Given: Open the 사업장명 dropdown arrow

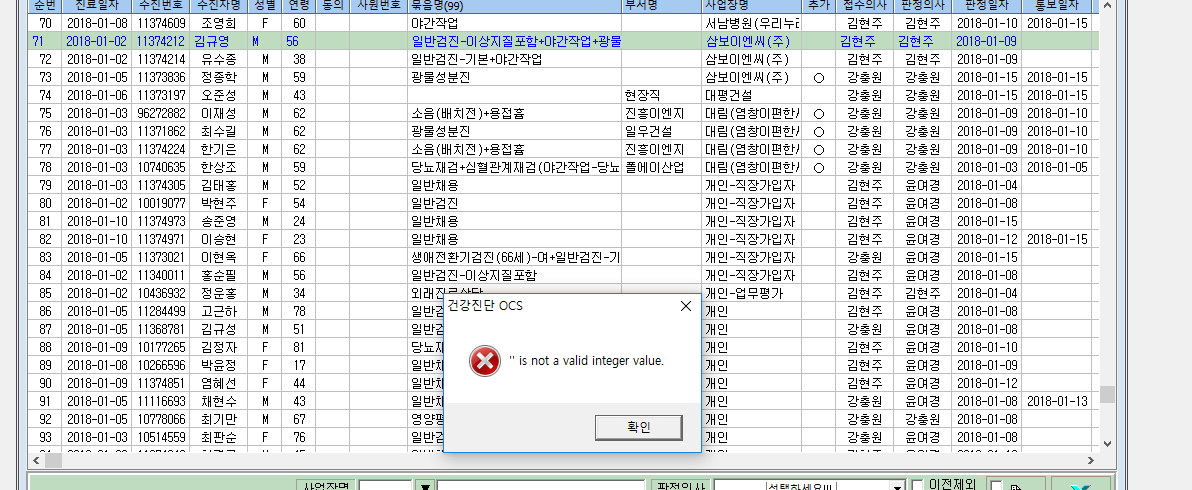Looking at the screenshot, I should click(x=426, y=486).
